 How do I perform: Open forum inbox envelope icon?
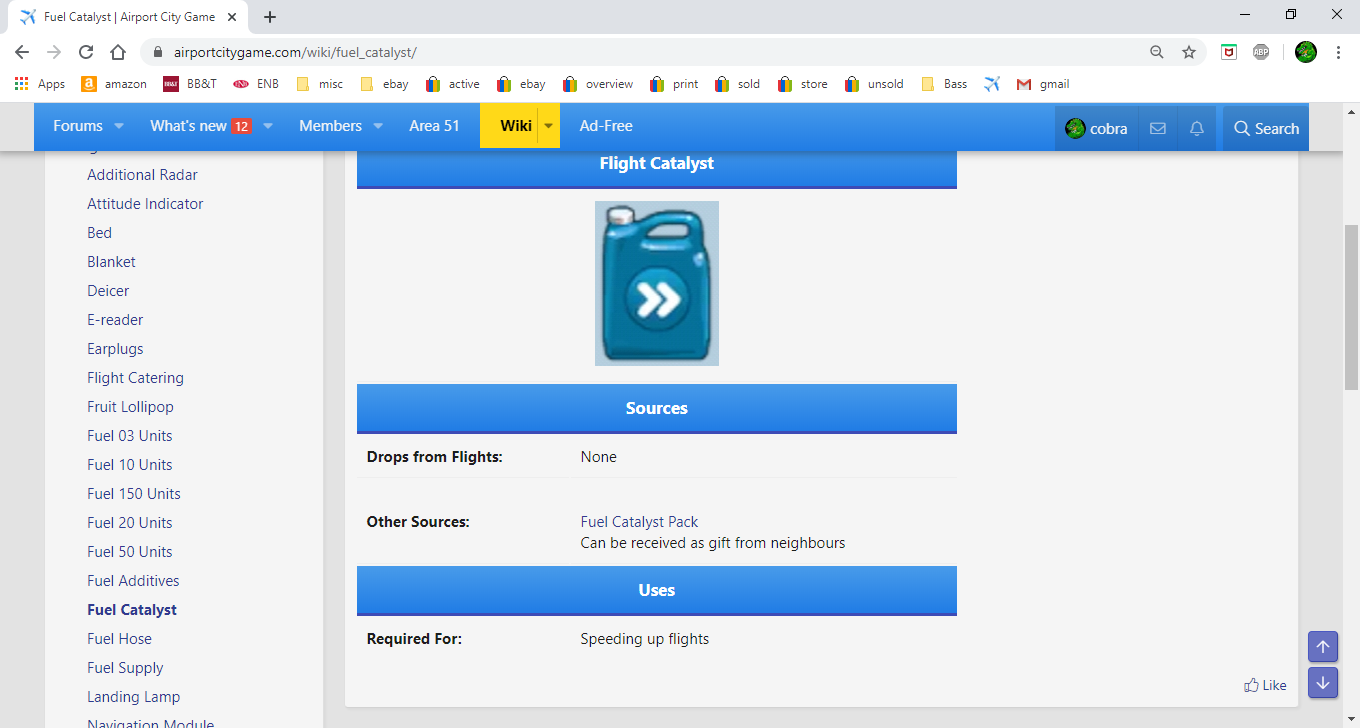coord(1158,128)
